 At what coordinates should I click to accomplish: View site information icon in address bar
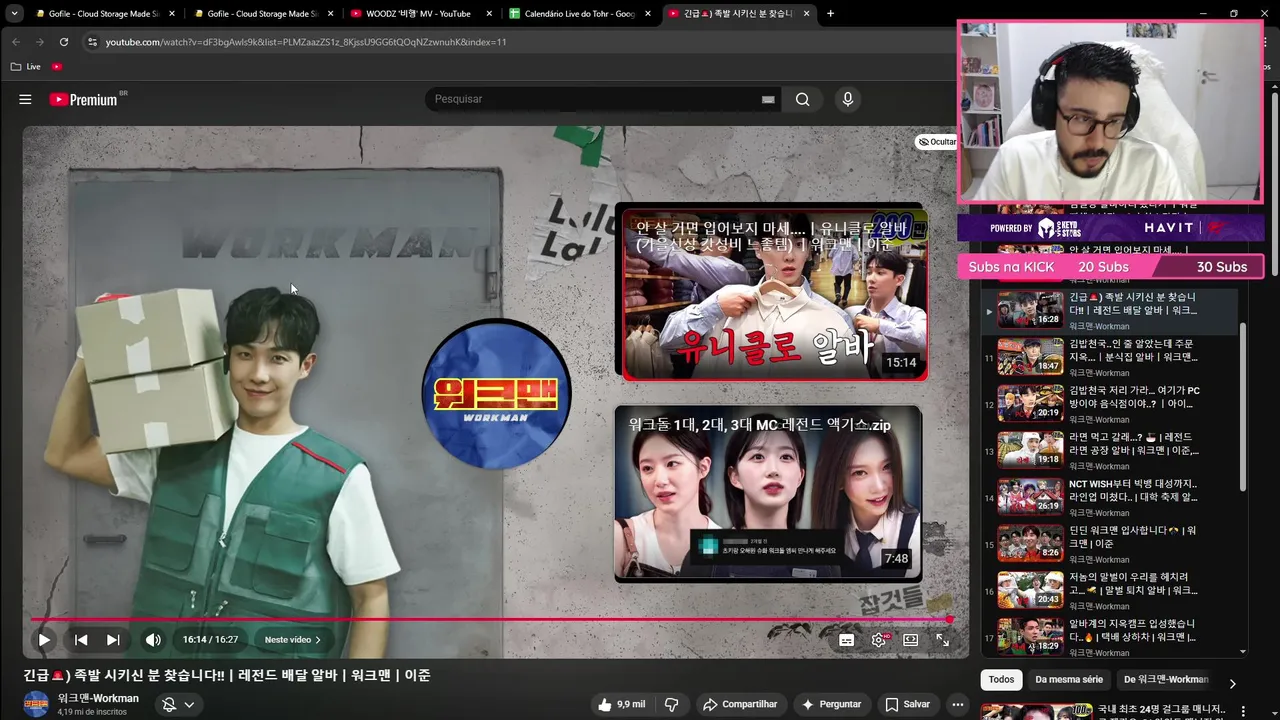92,42
